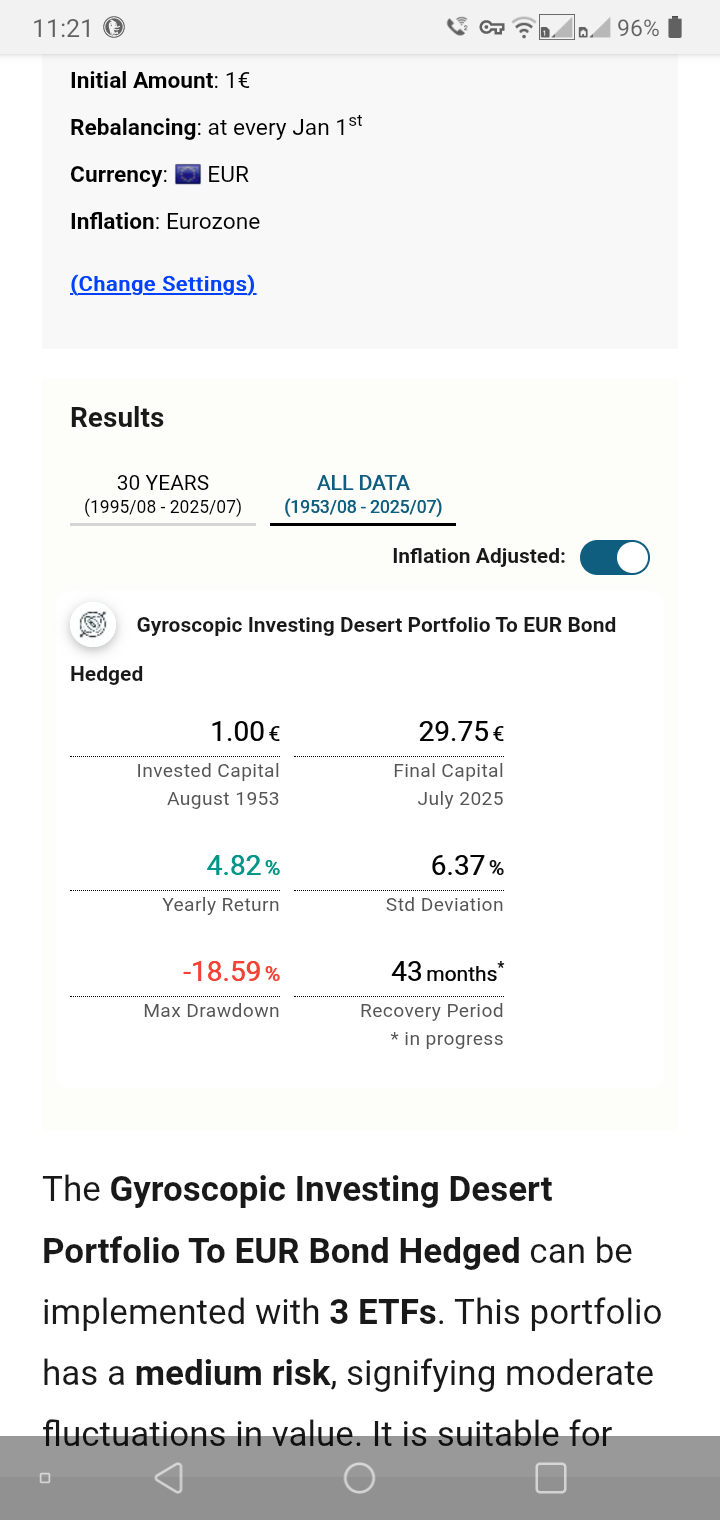The height and width of the screenshot is (1520, 720).
Task: Tap the 29.75€ Final Capital value
Action: 460,732
